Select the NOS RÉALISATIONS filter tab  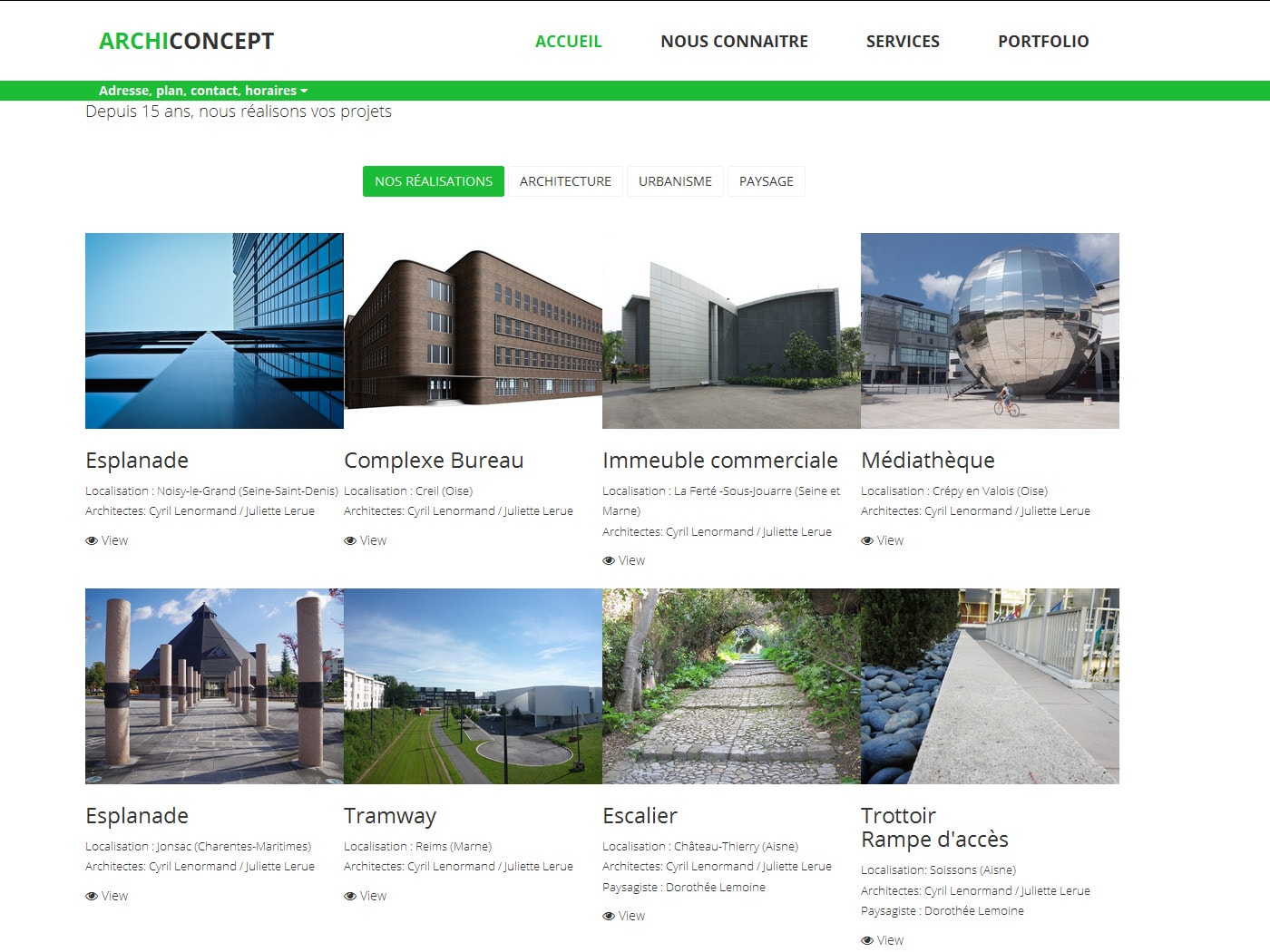pyautogui.click(x=434, y=181)
